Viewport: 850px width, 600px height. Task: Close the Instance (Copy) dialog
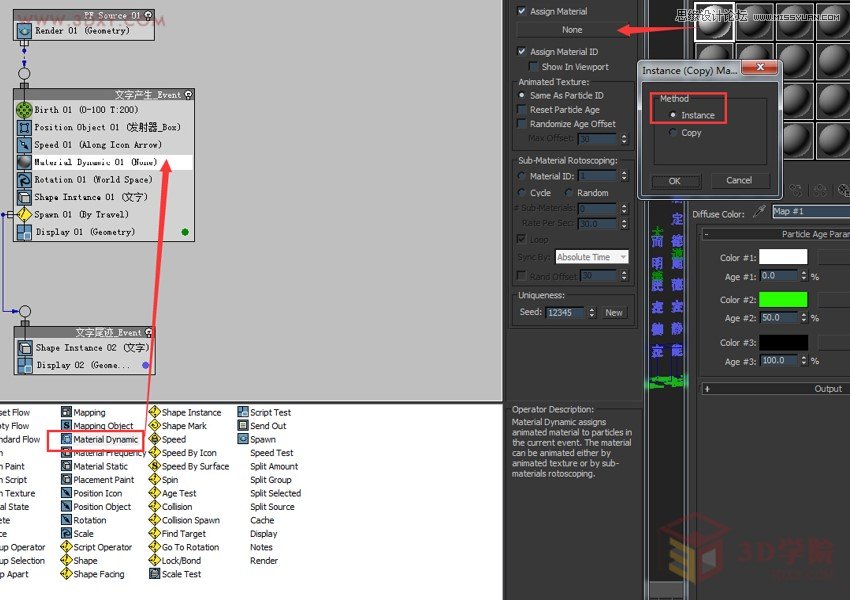click(761, 67)
